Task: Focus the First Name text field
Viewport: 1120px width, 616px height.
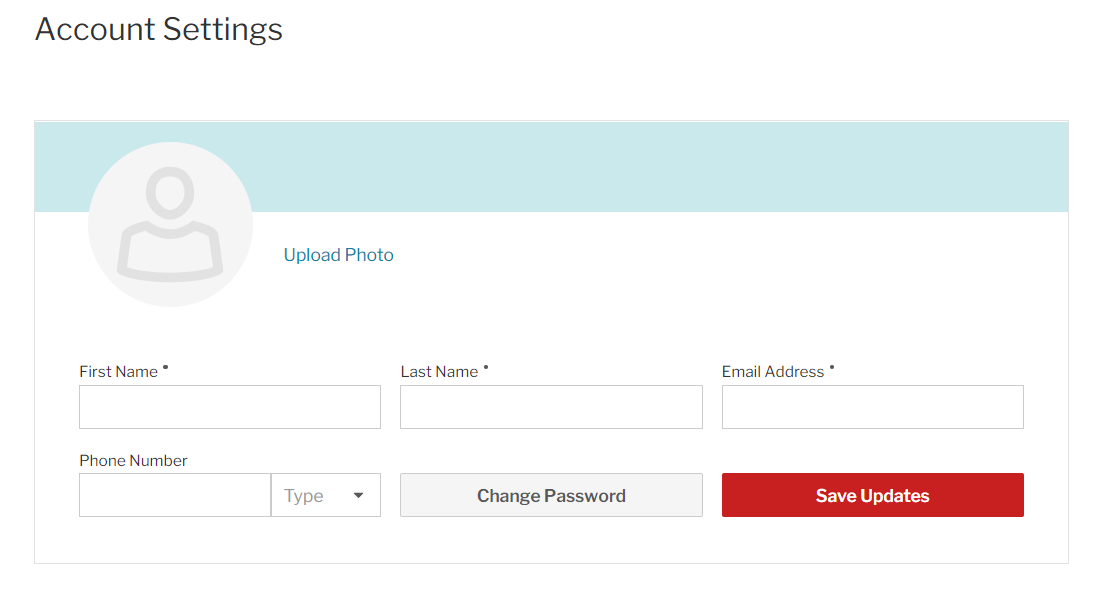Action: pyautogui.click(x=230, y=407)
